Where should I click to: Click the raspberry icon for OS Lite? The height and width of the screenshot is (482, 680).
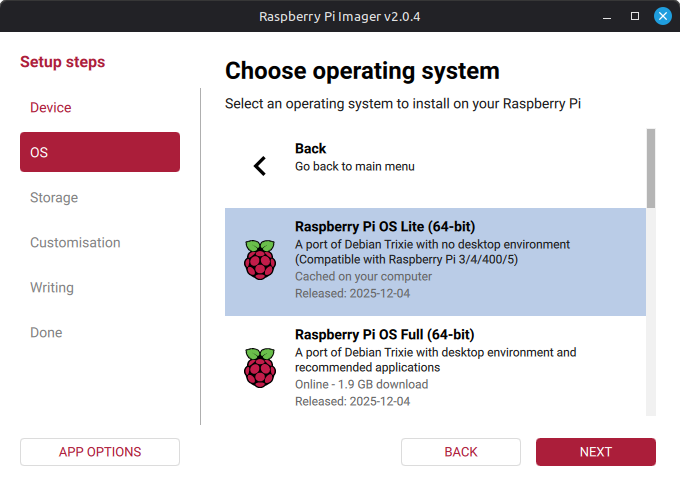coord(260,260)
